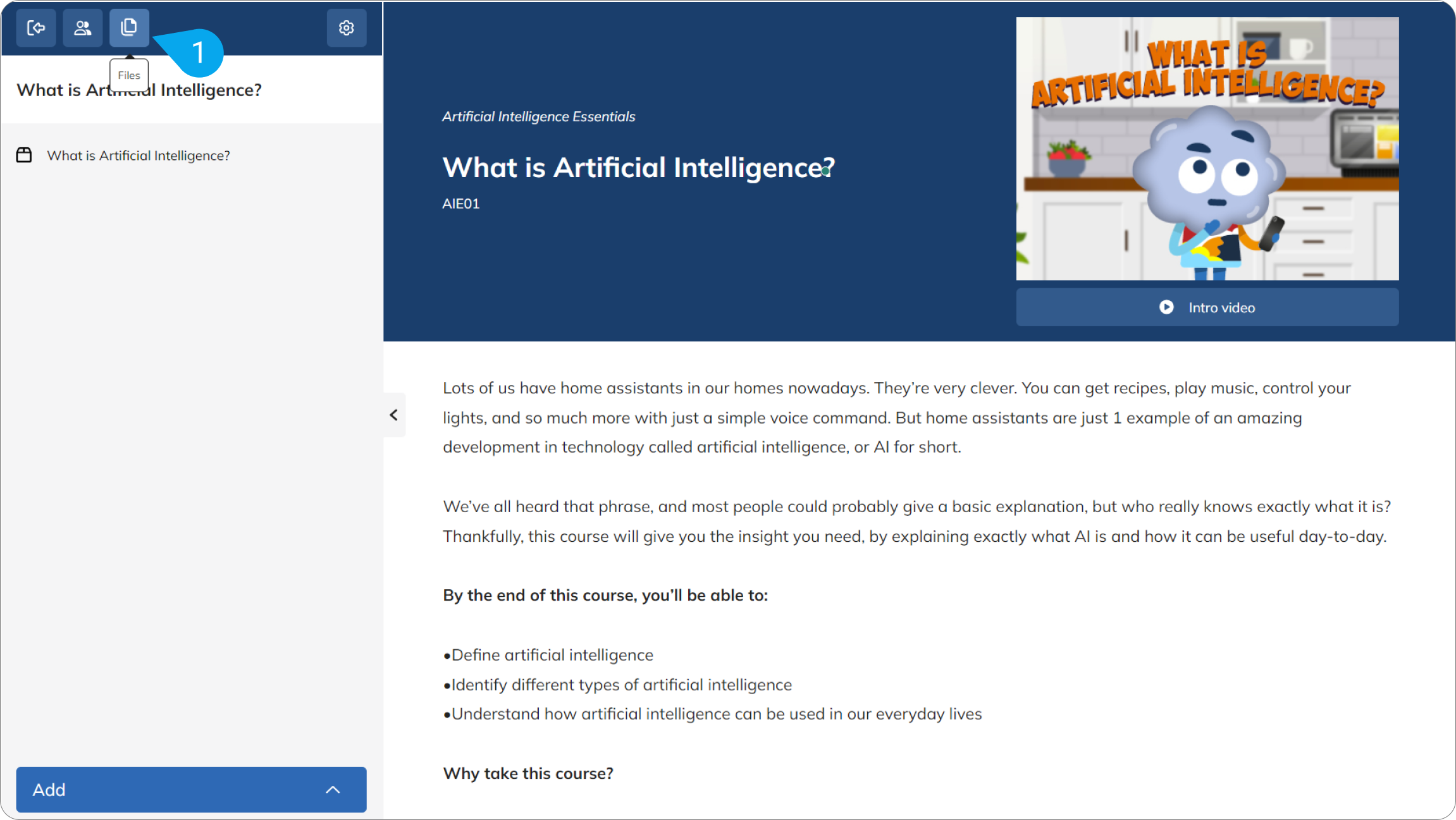Click the play icon on Intro video

1166,307
